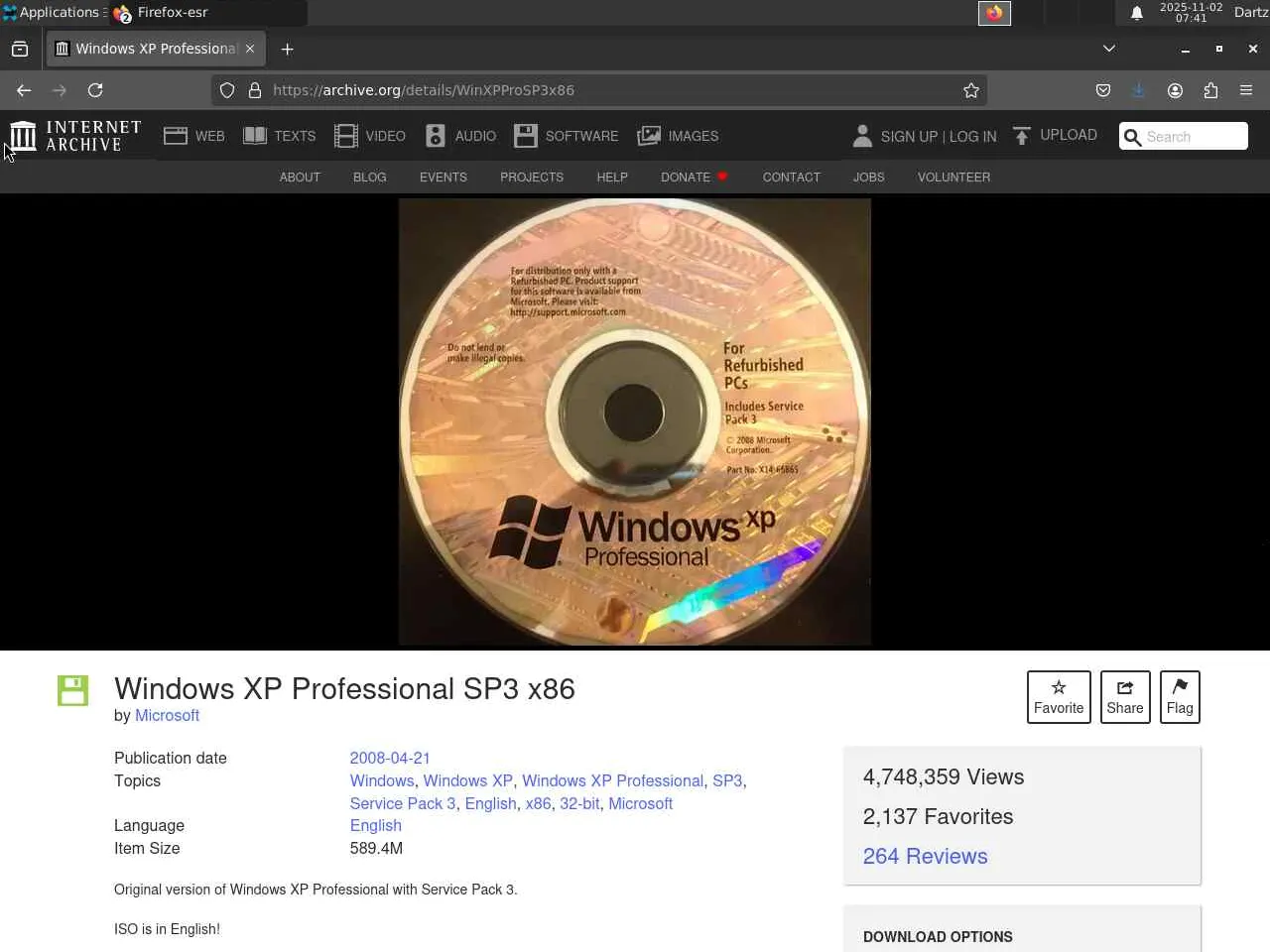
Task: Flag this item
Action: tap(1180, 697)
